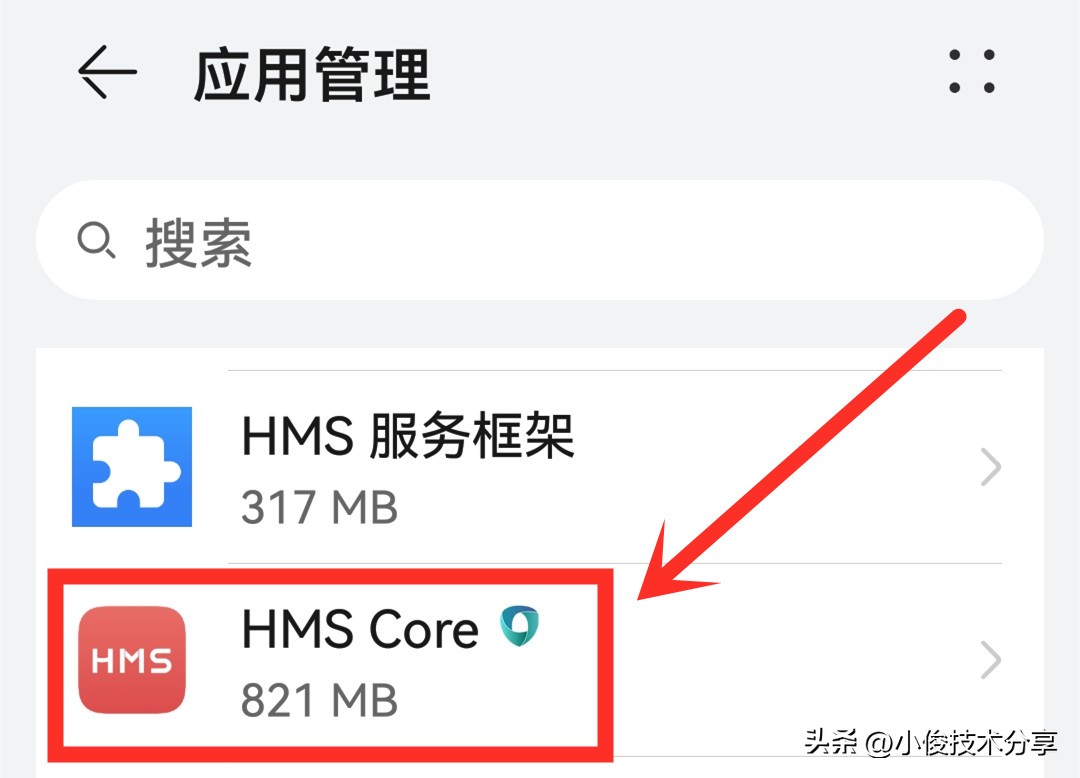Open the blue puzzle piece app icon
Viewport: 1080px width, 778px height.
[132, 467]
